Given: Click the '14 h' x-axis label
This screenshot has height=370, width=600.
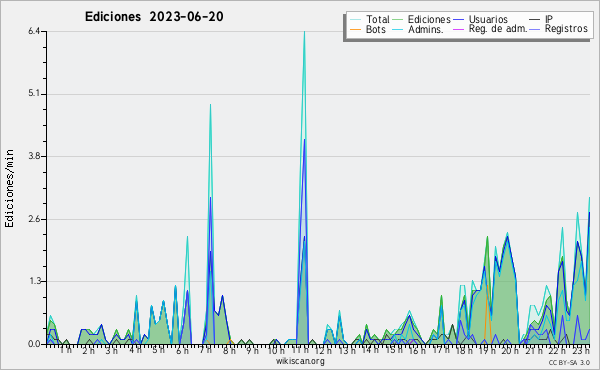Looking at the screenshot, I should click(370, 350).
